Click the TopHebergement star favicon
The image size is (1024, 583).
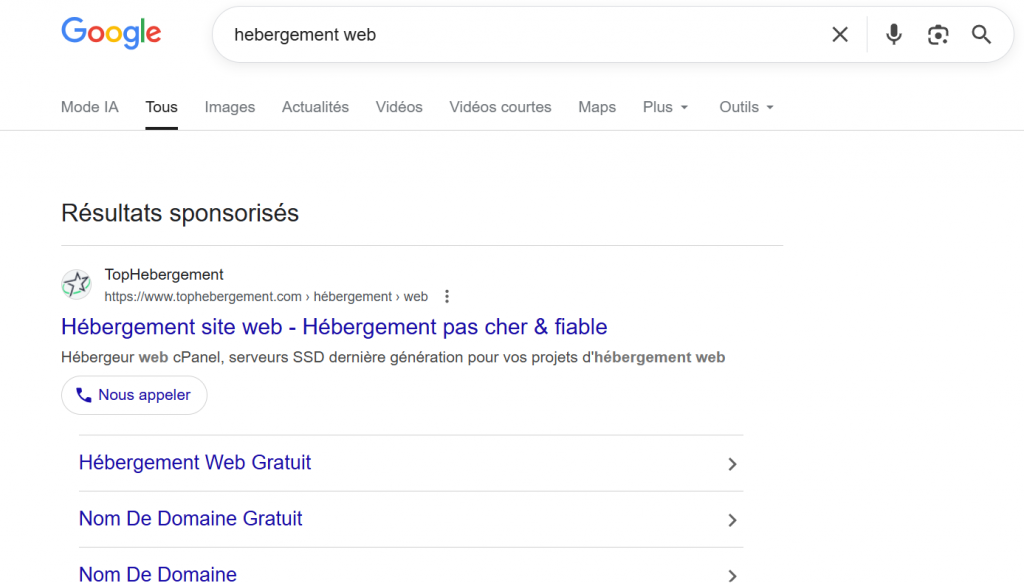(76, 284)
